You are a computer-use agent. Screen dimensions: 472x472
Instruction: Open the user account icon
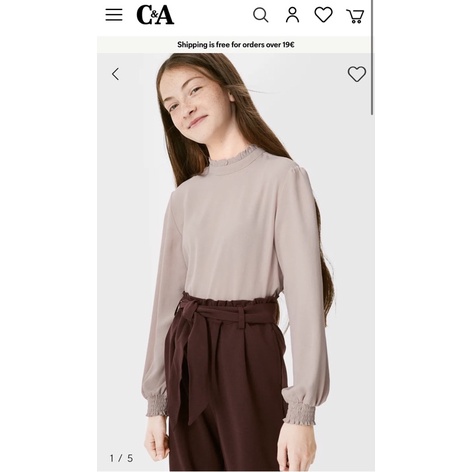292,15
